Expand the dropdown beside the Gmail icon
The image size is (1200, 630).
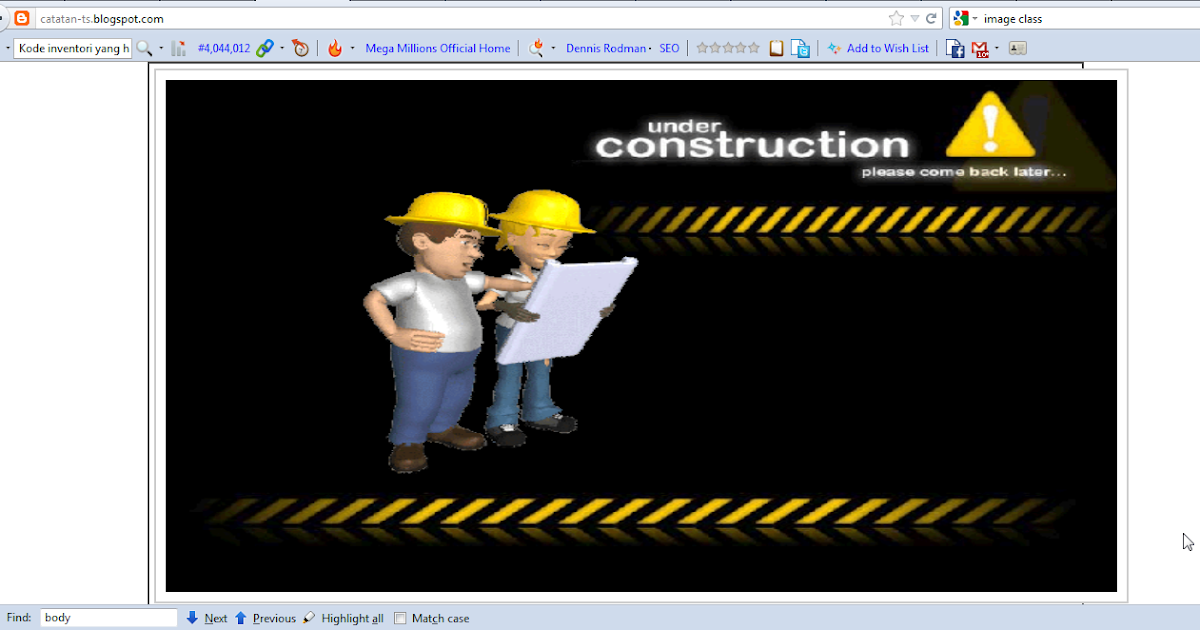pyautogui.click(x=997, y=48)
